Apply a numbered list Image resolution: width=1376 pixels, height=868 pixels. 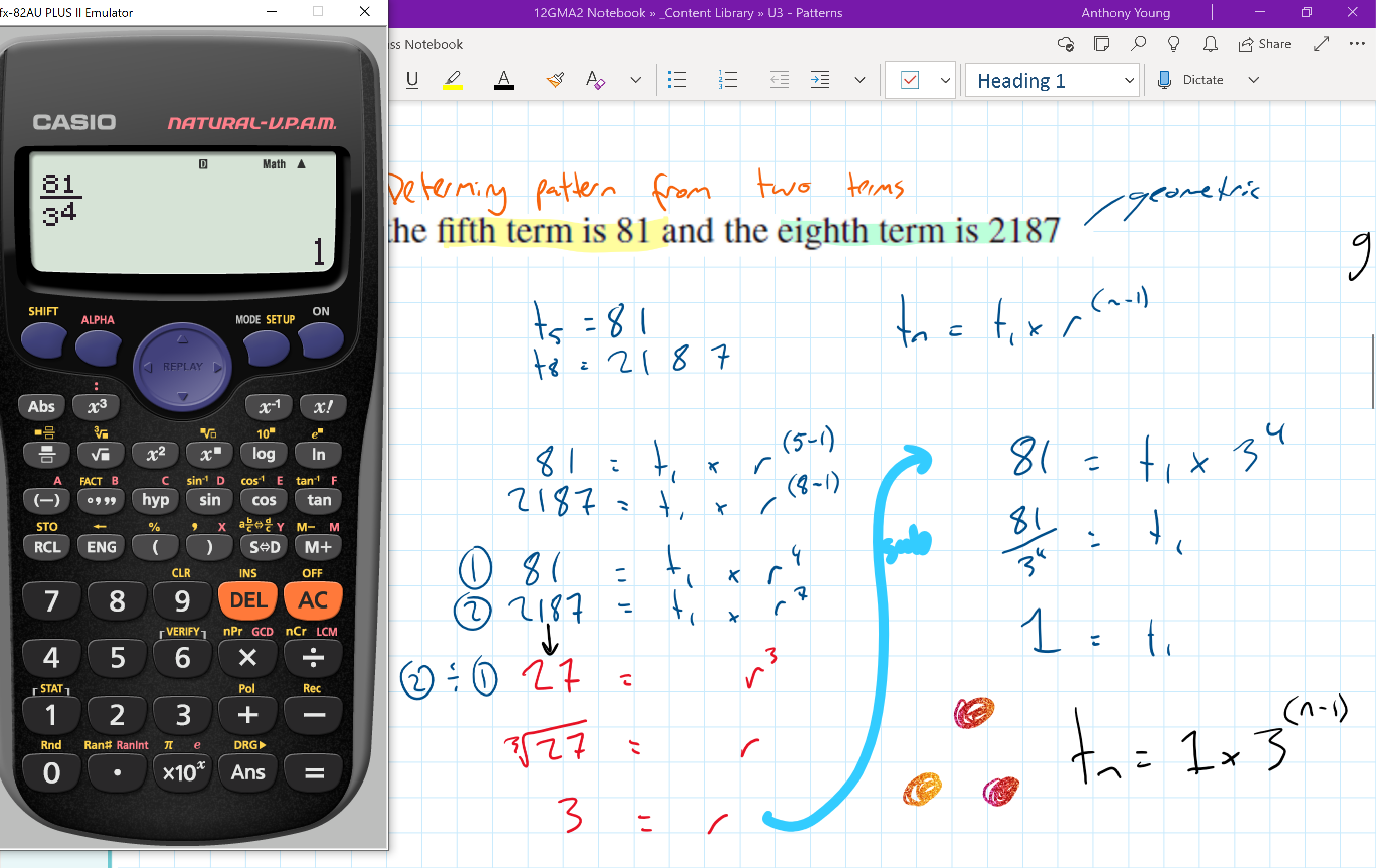point(728,80)
